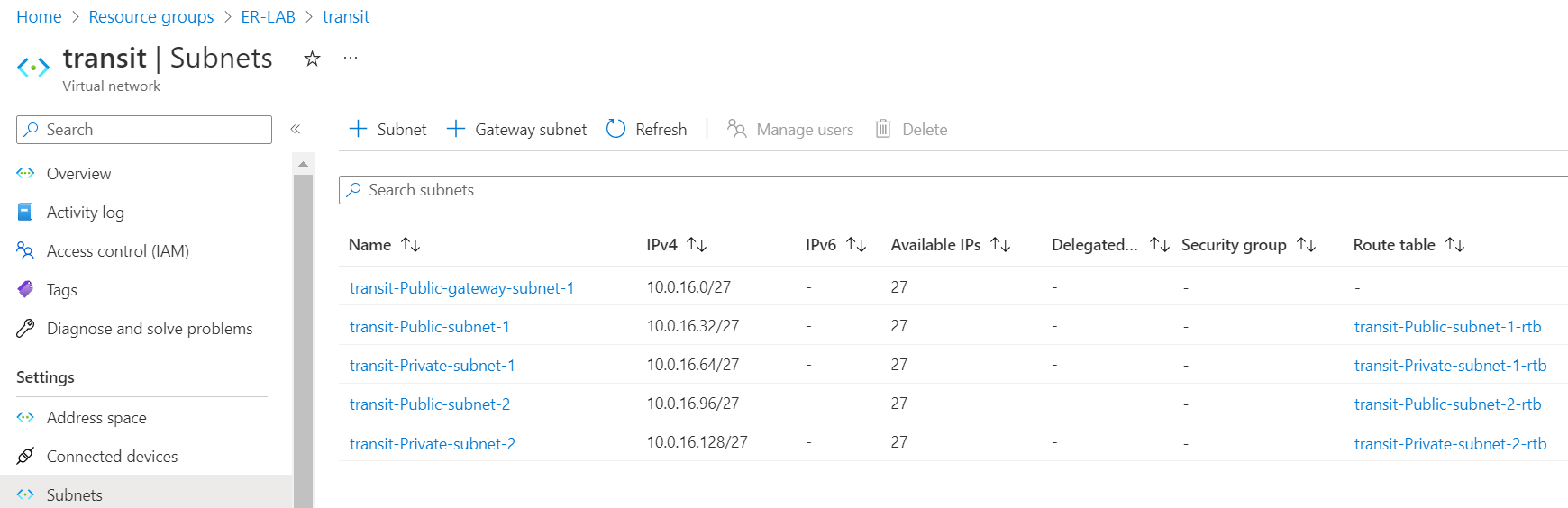Sort by Available IPs column
Viewport: 1568px width, 508px height.
[999, 245]
